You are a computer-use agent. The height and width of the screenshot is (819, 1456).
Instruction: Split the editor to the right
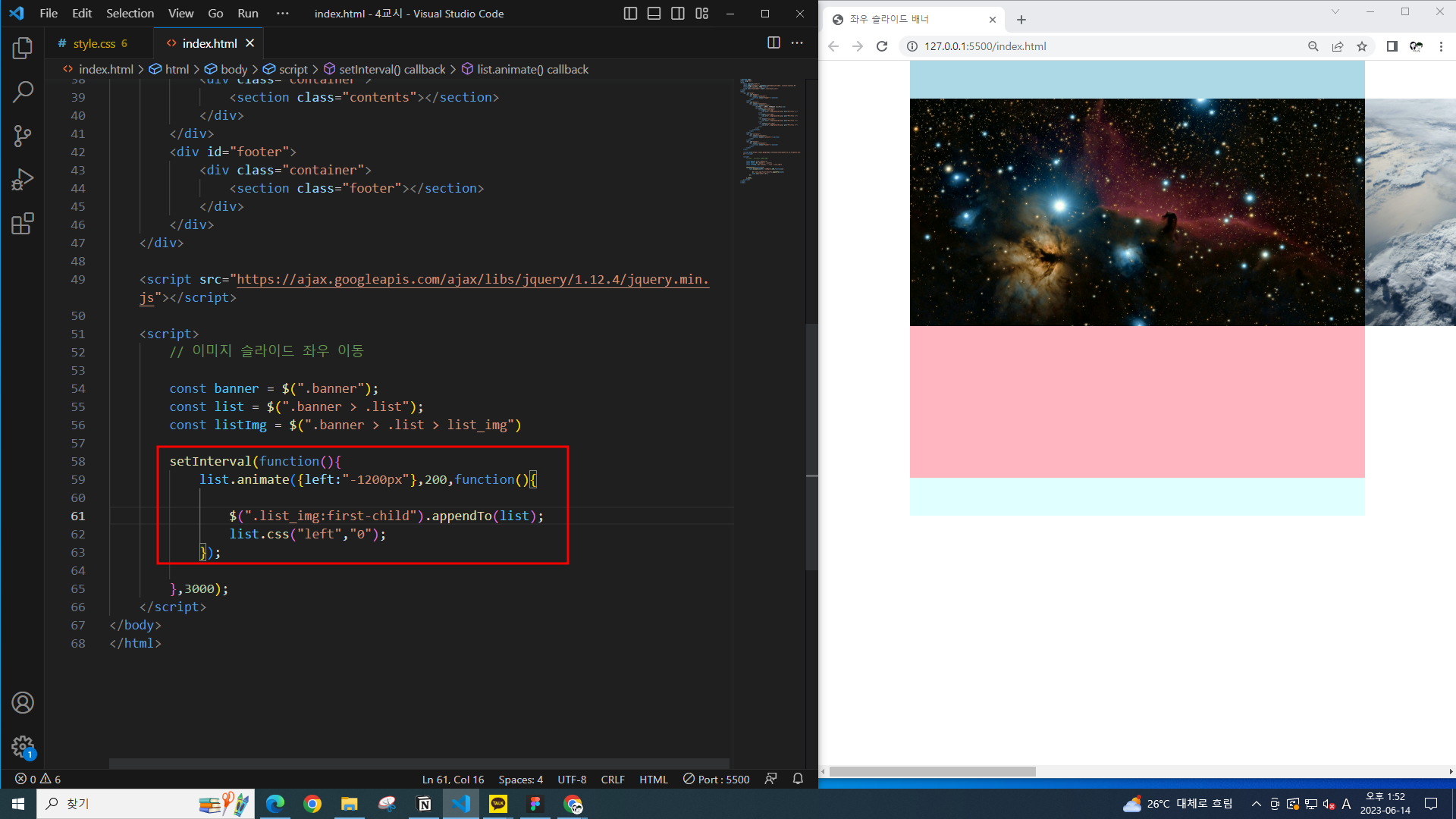(x=773, y=43)
